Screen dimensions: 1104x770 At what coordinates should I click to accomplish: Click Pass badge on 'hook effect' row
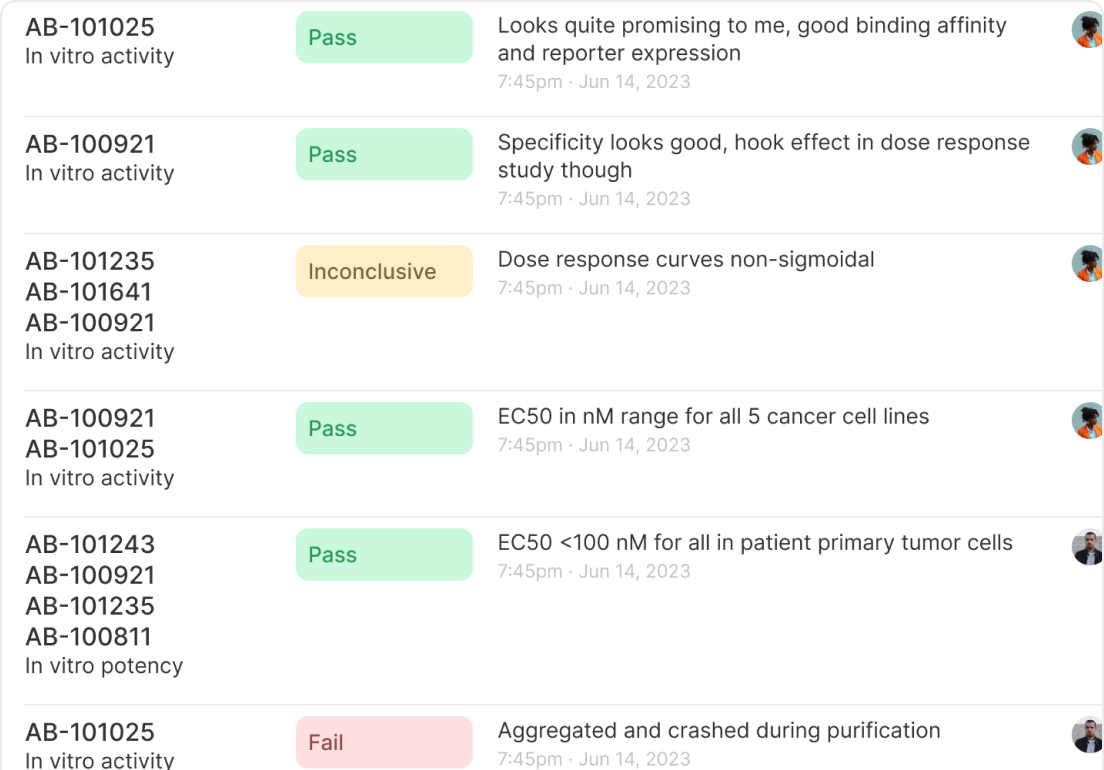(x=384, y=155)
